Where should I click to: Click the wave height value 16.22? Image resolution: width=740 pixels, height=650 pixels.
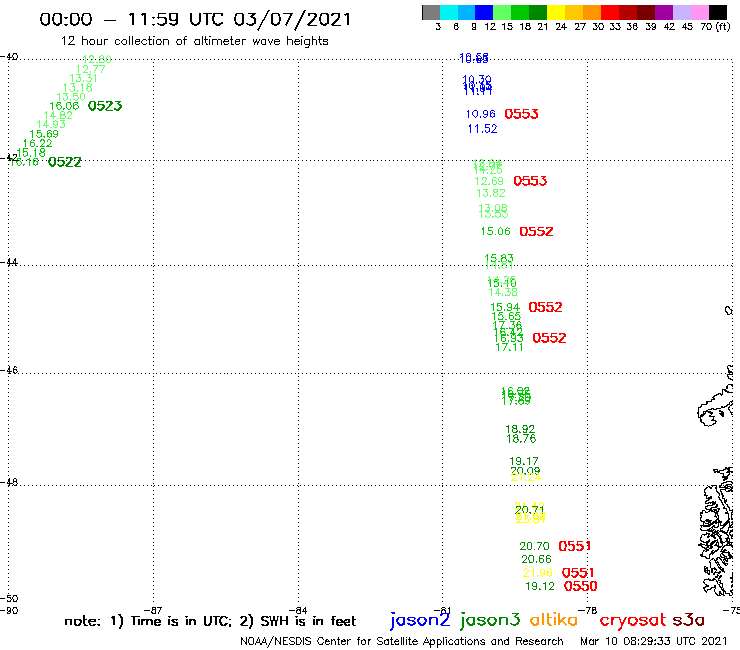(x=37, y=144)
